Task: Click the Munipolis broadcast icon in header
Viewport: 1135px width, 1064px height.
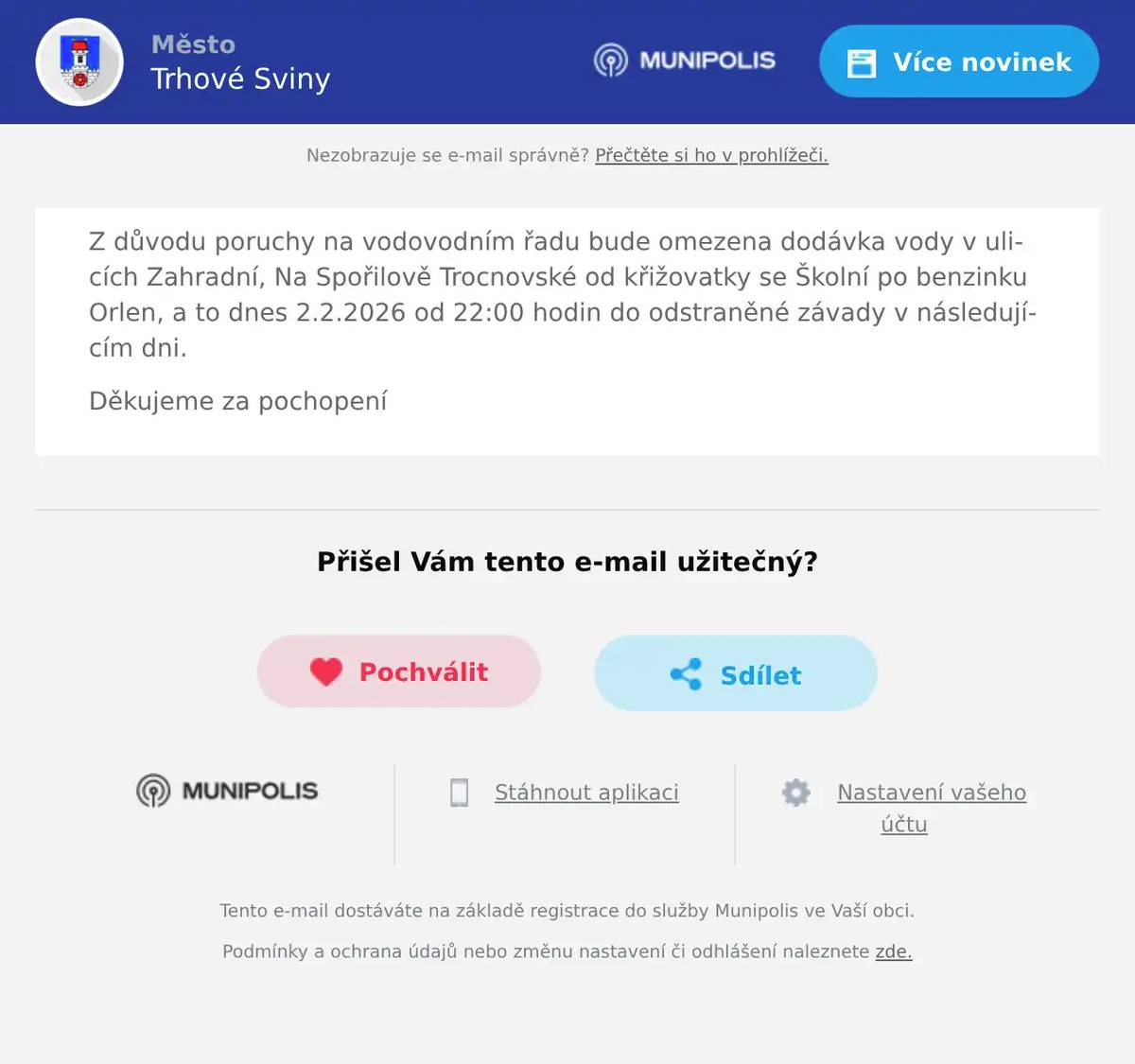Action: point(611,61)
